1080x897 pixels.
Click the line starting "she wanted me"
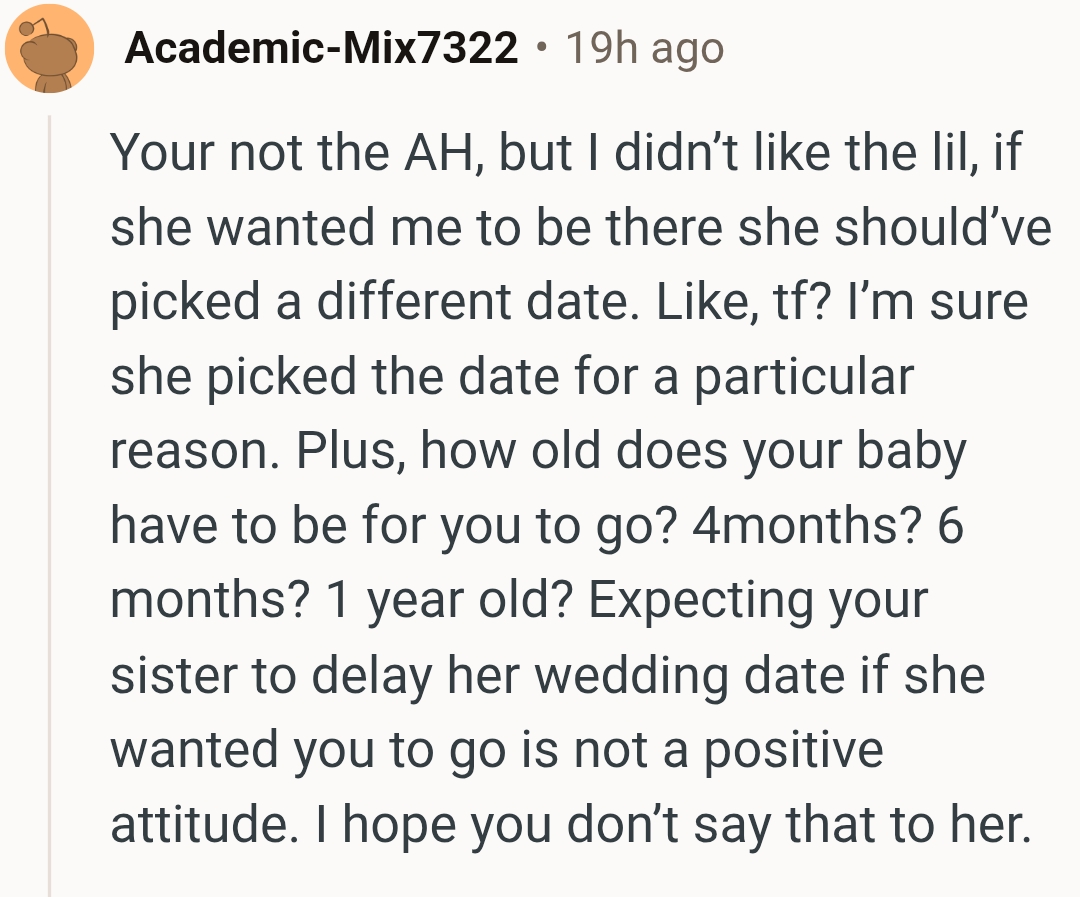pyautogui.click(x=580, y=228)
